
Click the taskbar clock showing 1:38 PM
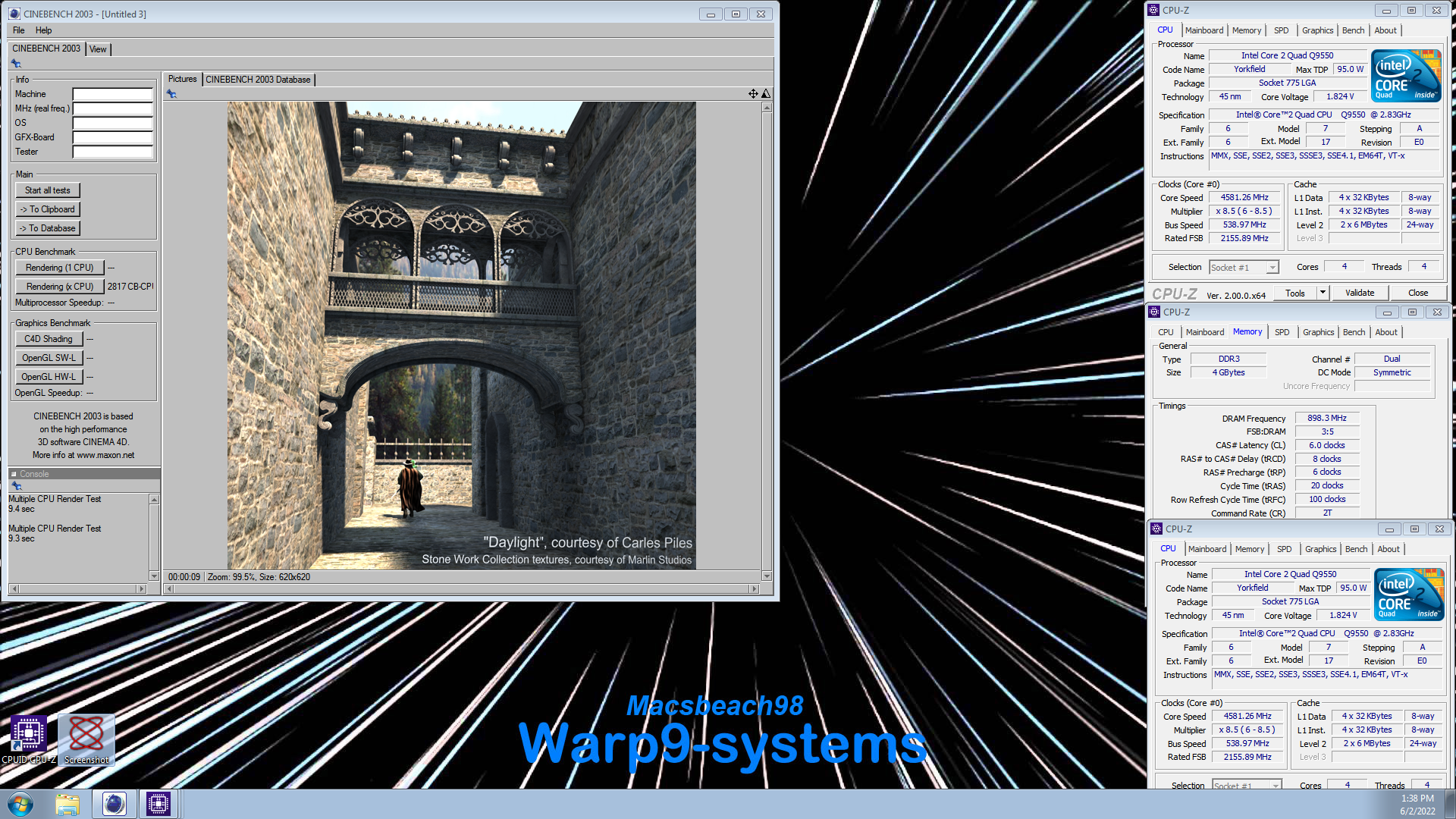tap(1417, 799)
